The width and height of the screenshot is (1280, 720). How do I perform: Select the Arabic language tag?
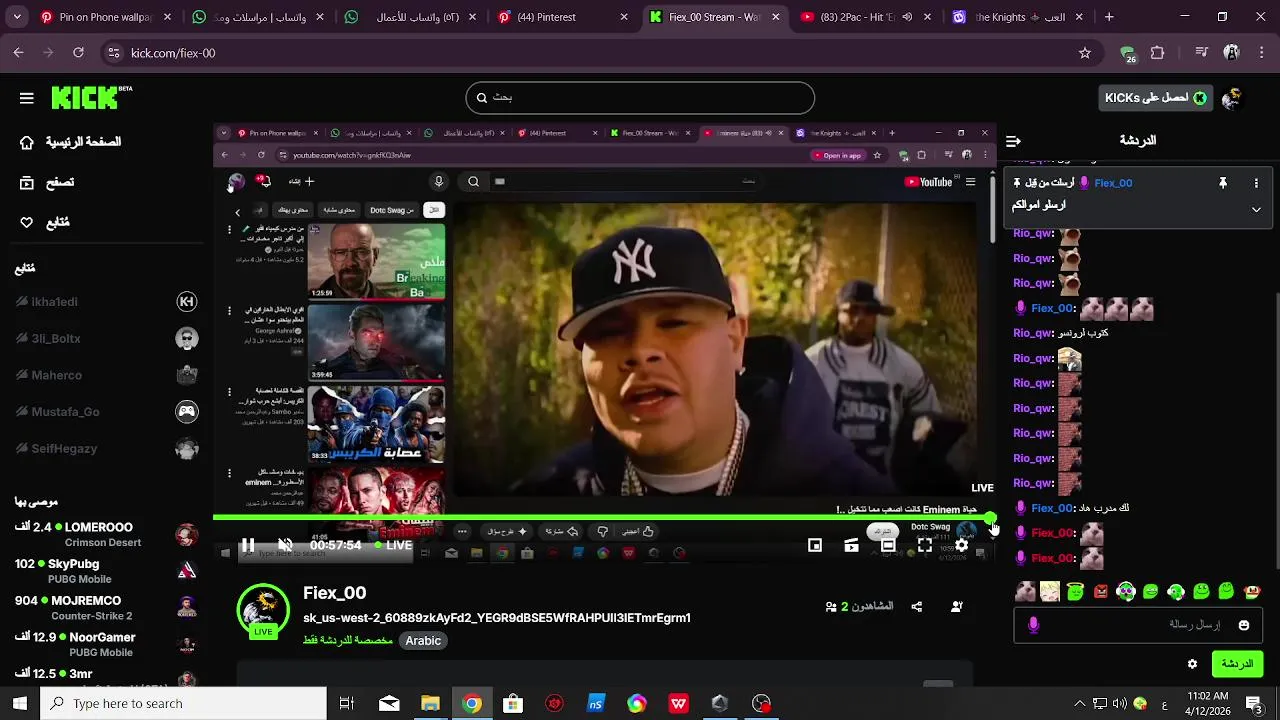point(423,641)
